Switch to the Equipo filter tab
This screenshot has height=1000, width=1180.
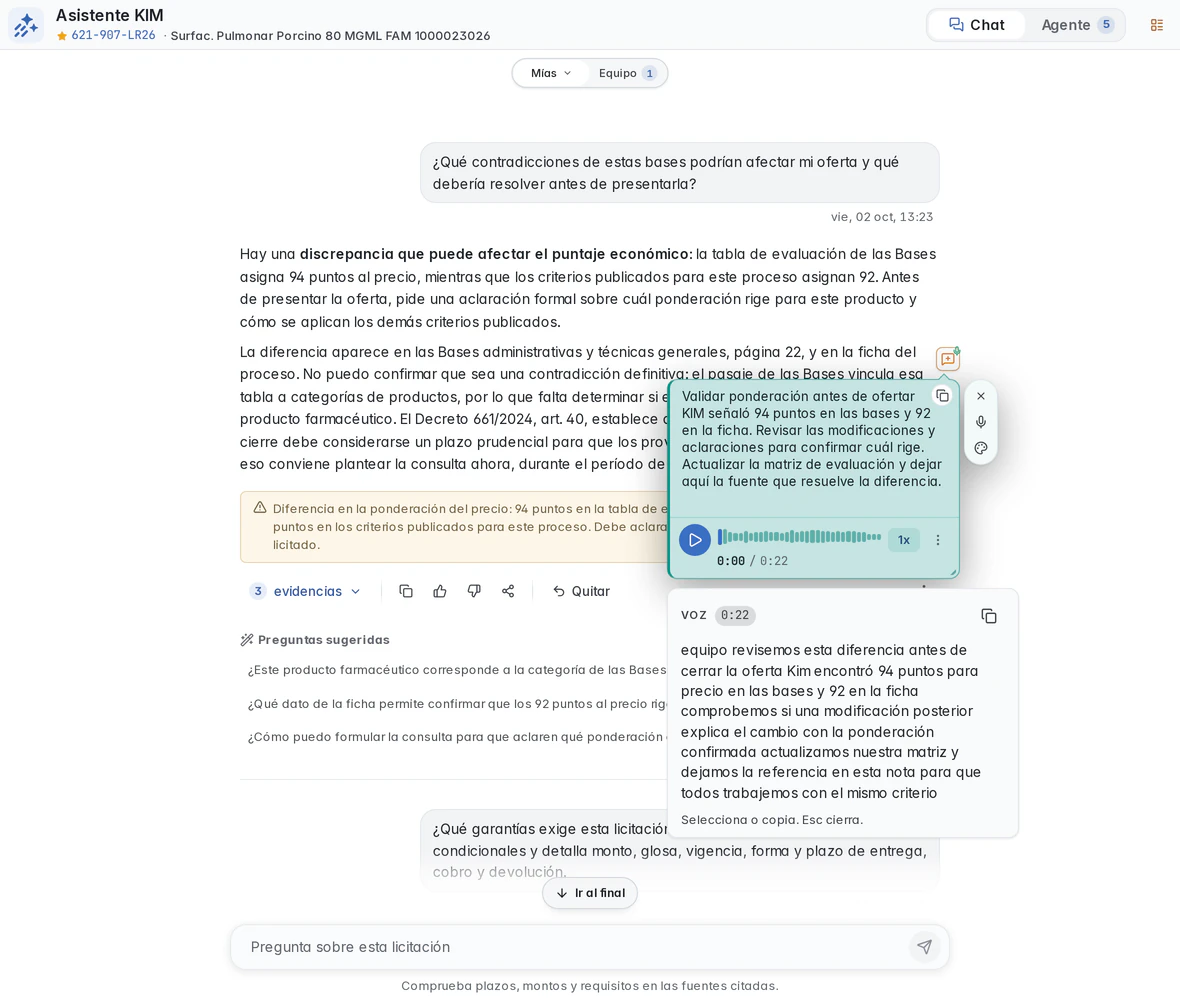coord(627,73)
